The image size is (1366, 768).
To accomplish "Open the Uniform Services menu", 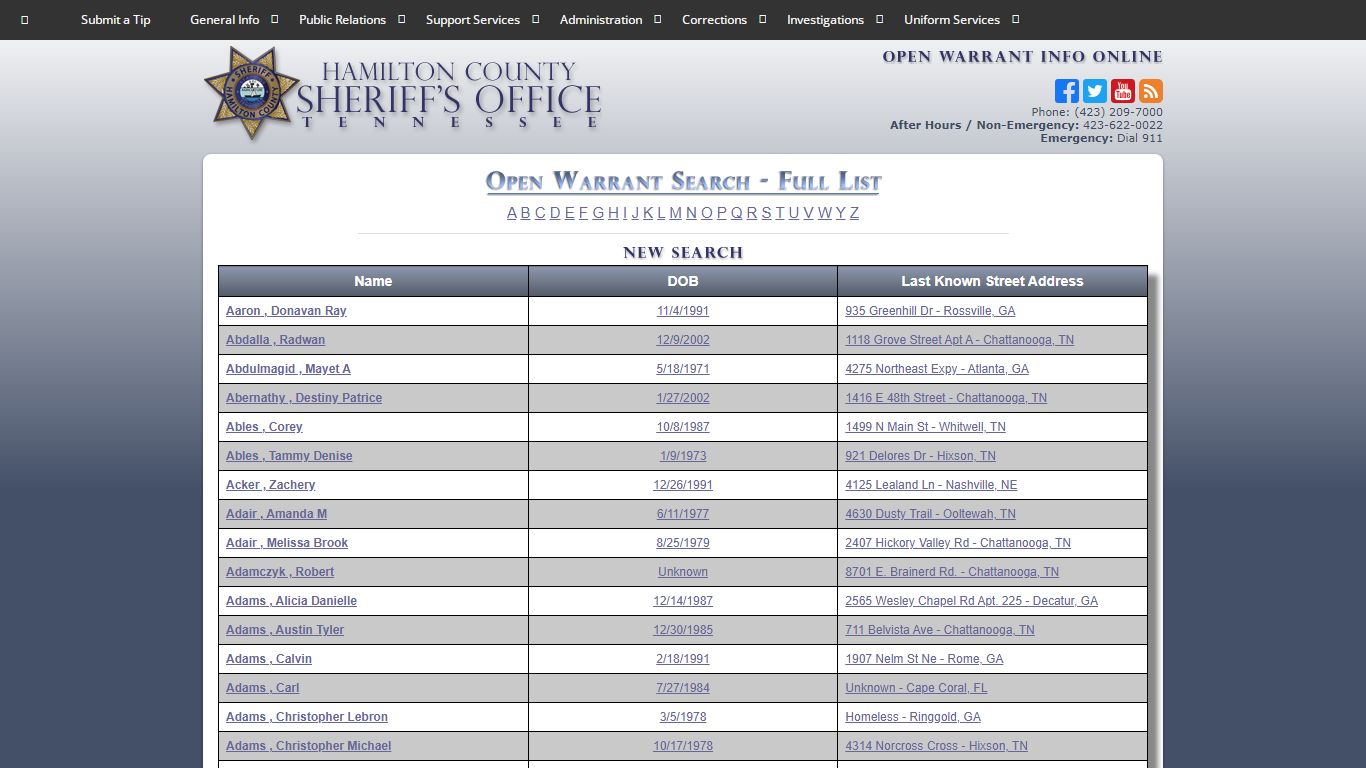I will [x=952, y=20].
